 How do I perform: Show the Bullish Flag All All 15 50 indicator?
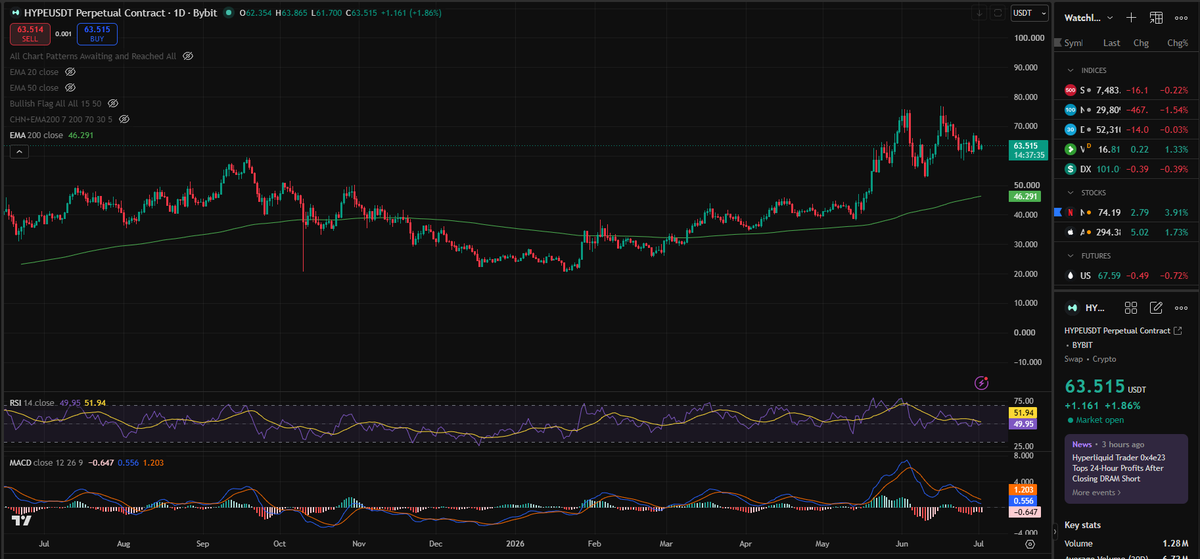point(113,103)
